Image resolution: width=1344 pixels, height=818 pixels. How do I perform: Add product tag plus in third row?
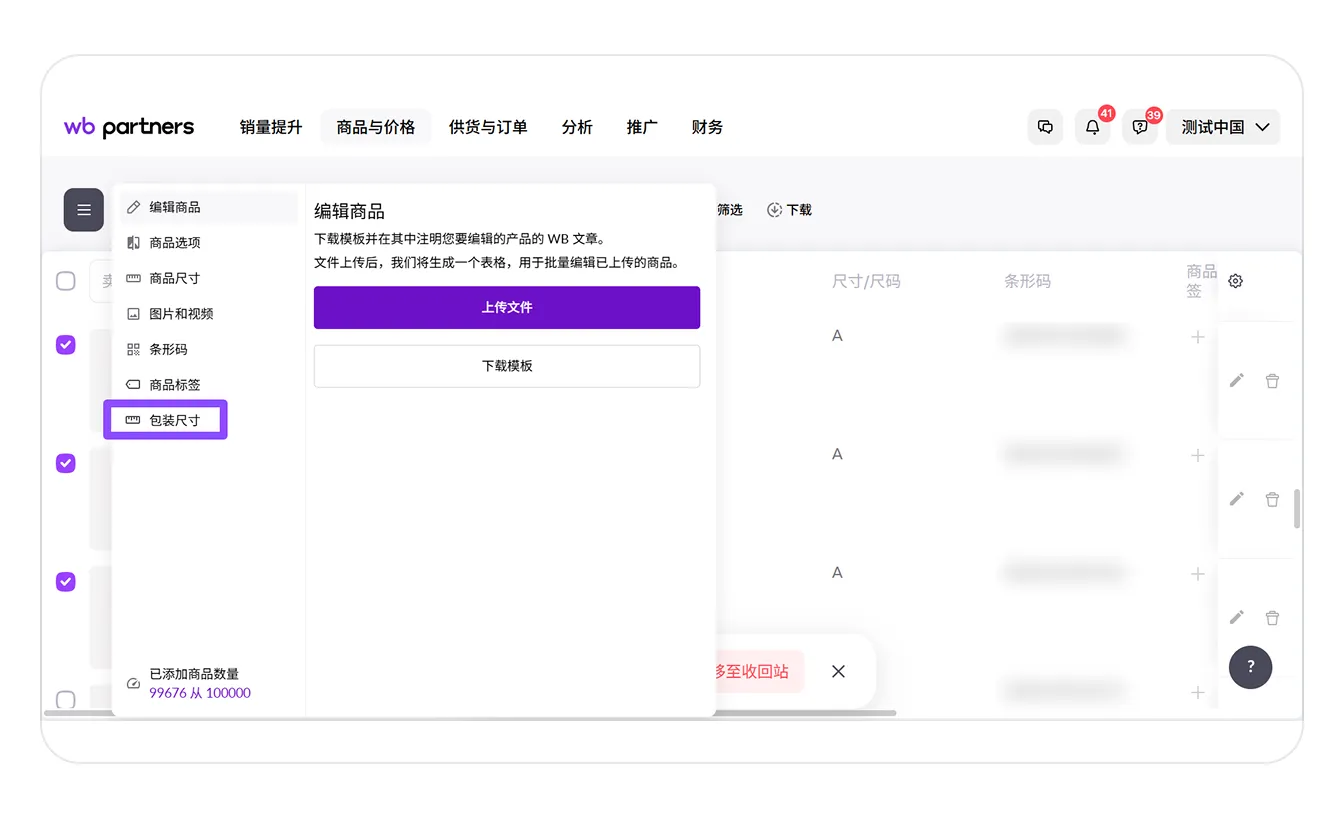tap(1197, 574)
